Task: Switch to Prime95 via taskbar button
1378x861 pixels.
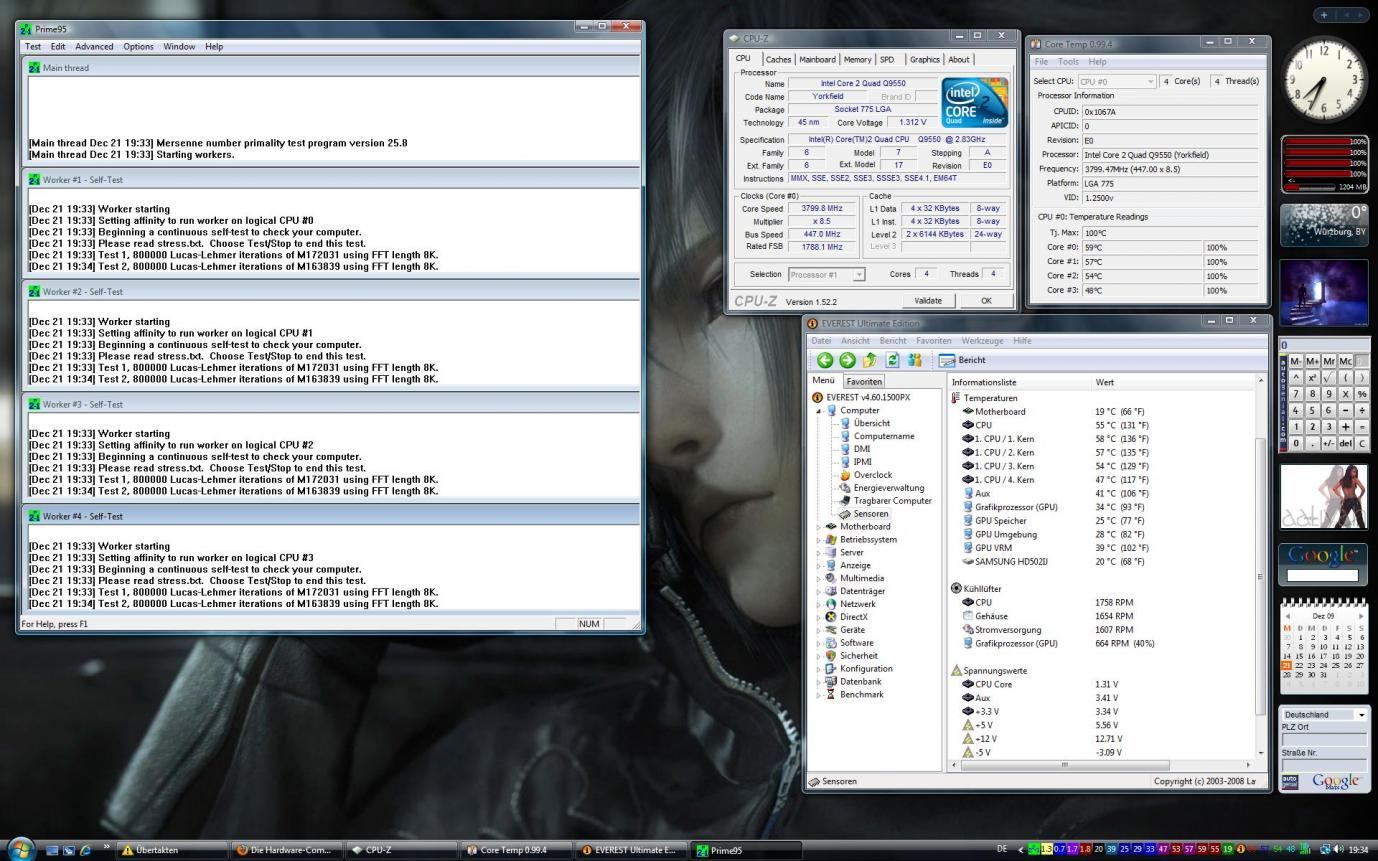Action: [x=748, y=850]
